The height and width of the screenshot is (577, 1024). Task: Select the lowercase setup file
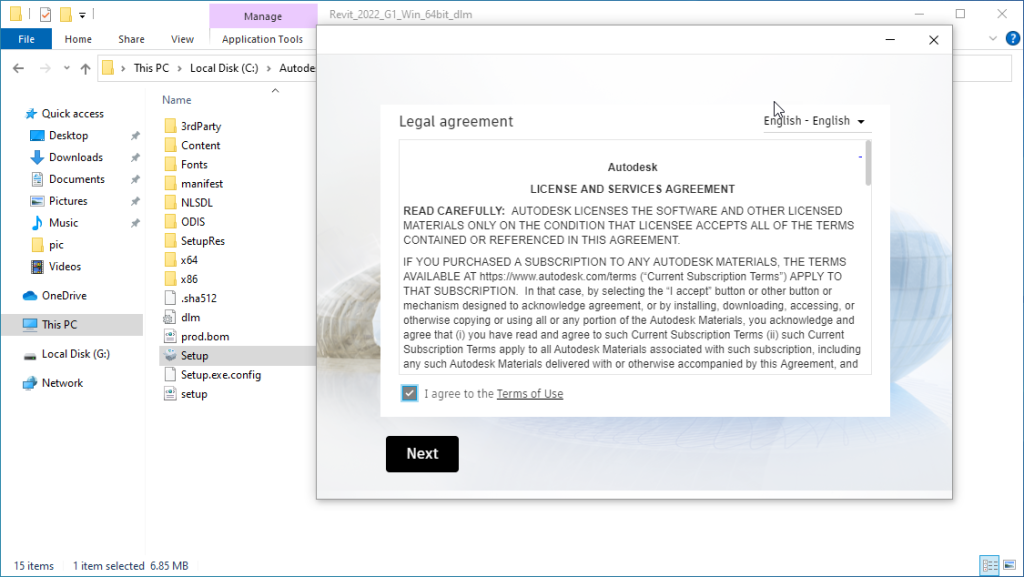(194, 394)
